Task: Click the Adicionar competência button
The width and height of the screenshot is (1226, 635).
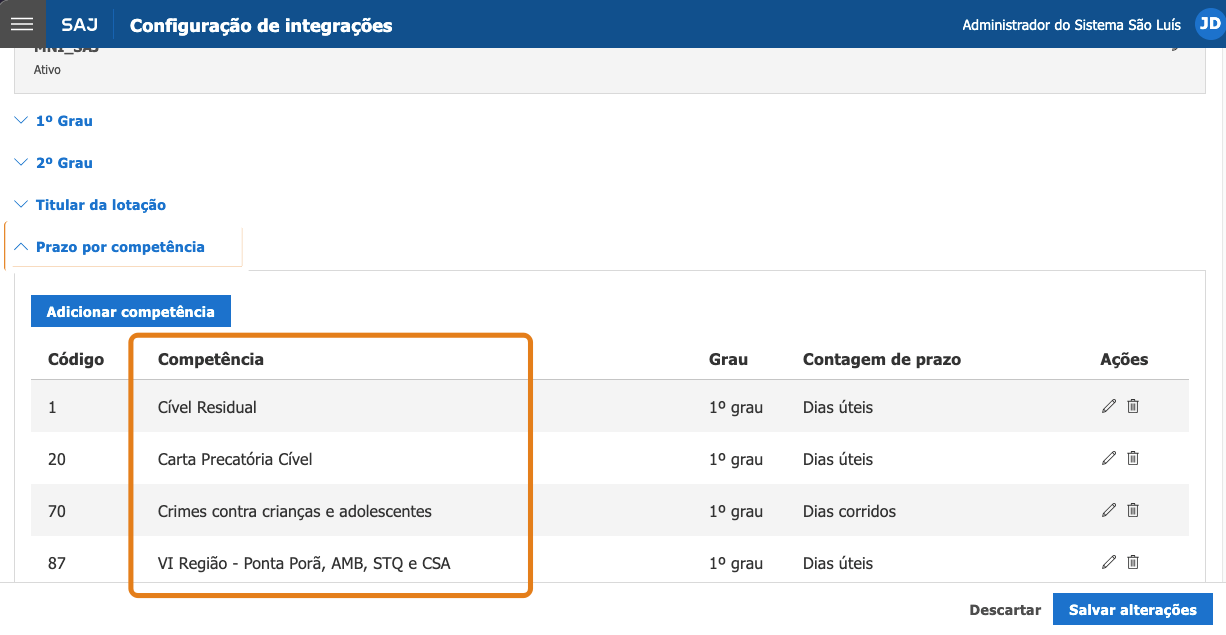Action: 130,311
